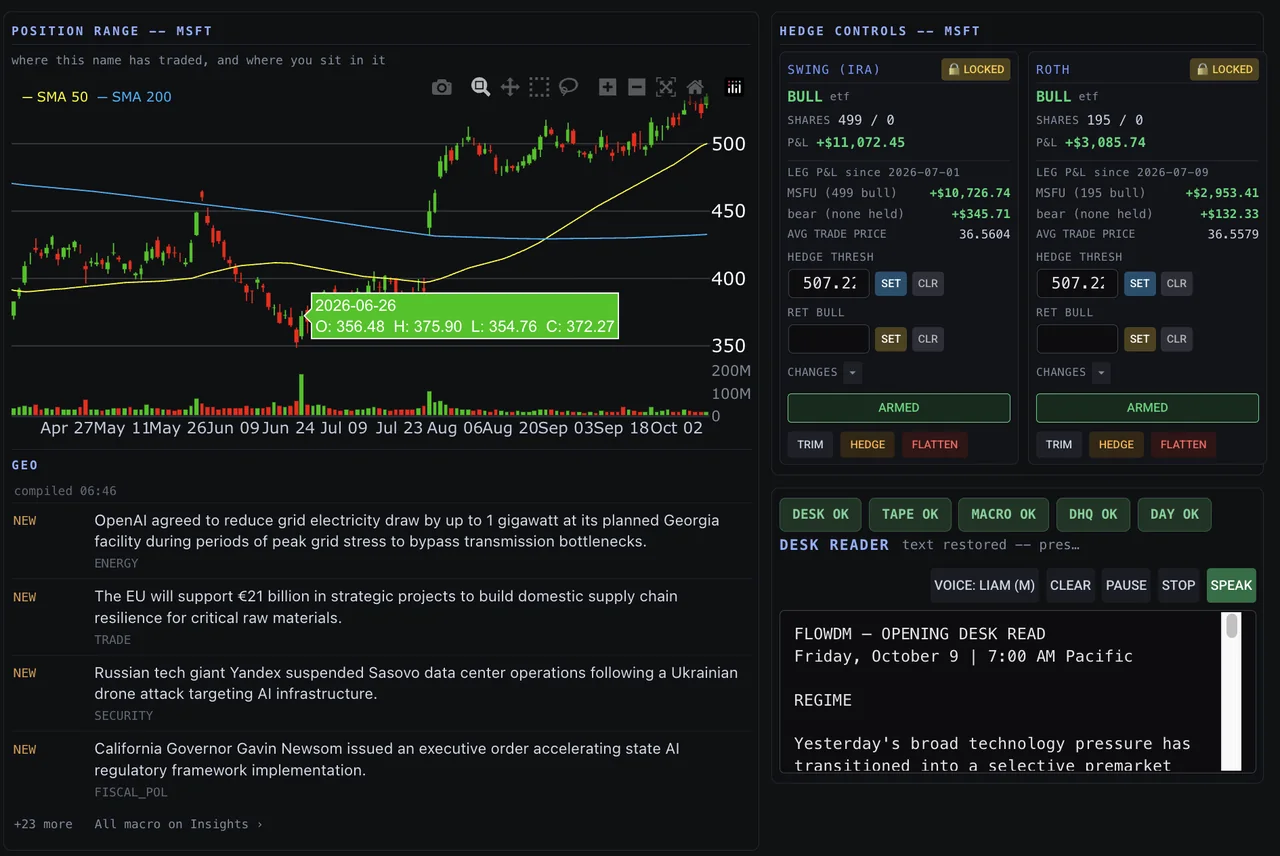The width and height of the screenshot is (1280, 856).
Task: Click the empty RET BULL field on ROTH
Action: coord(1077,339)
